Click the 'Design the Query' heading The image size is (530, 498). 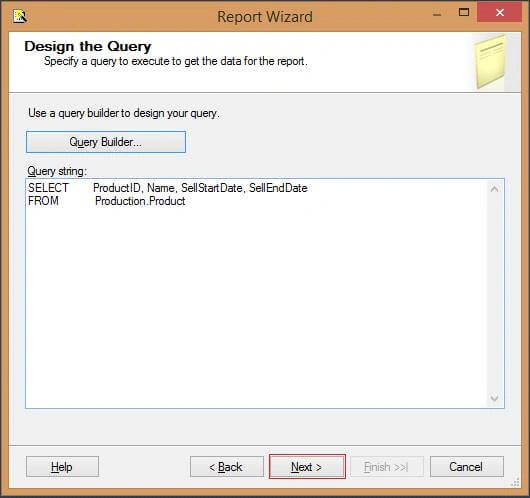[88, 46]
